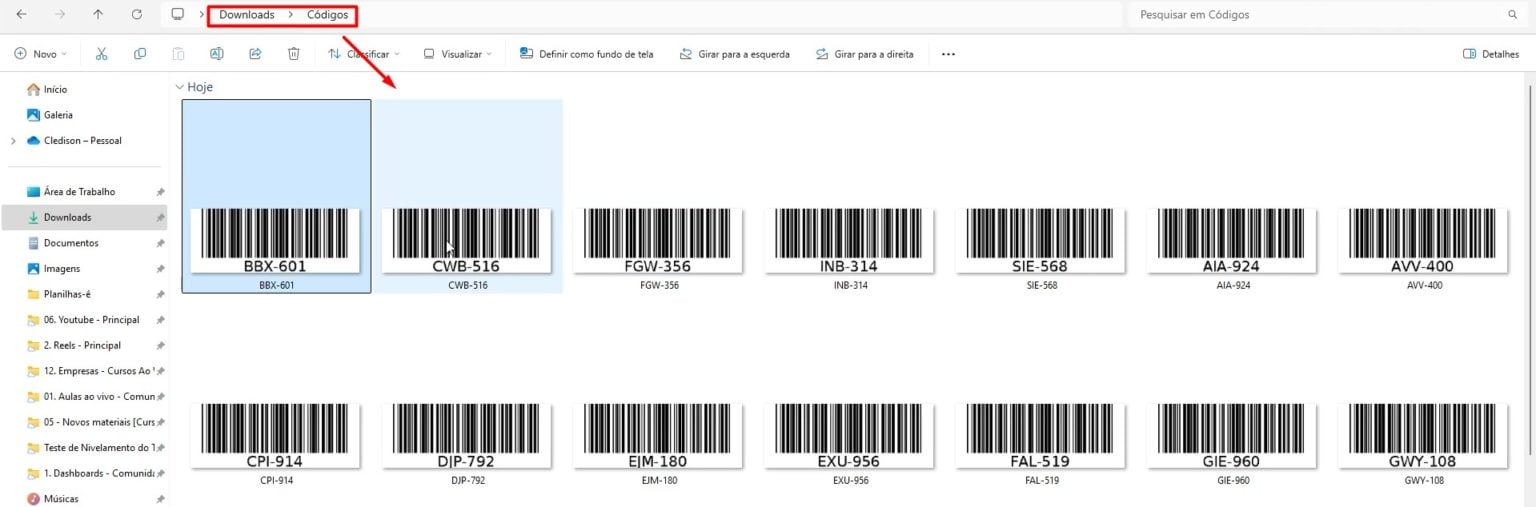This screenshot has height=507, width=1536.
Task: Open the Novo dropdown menu
Action: coord(41,54)
